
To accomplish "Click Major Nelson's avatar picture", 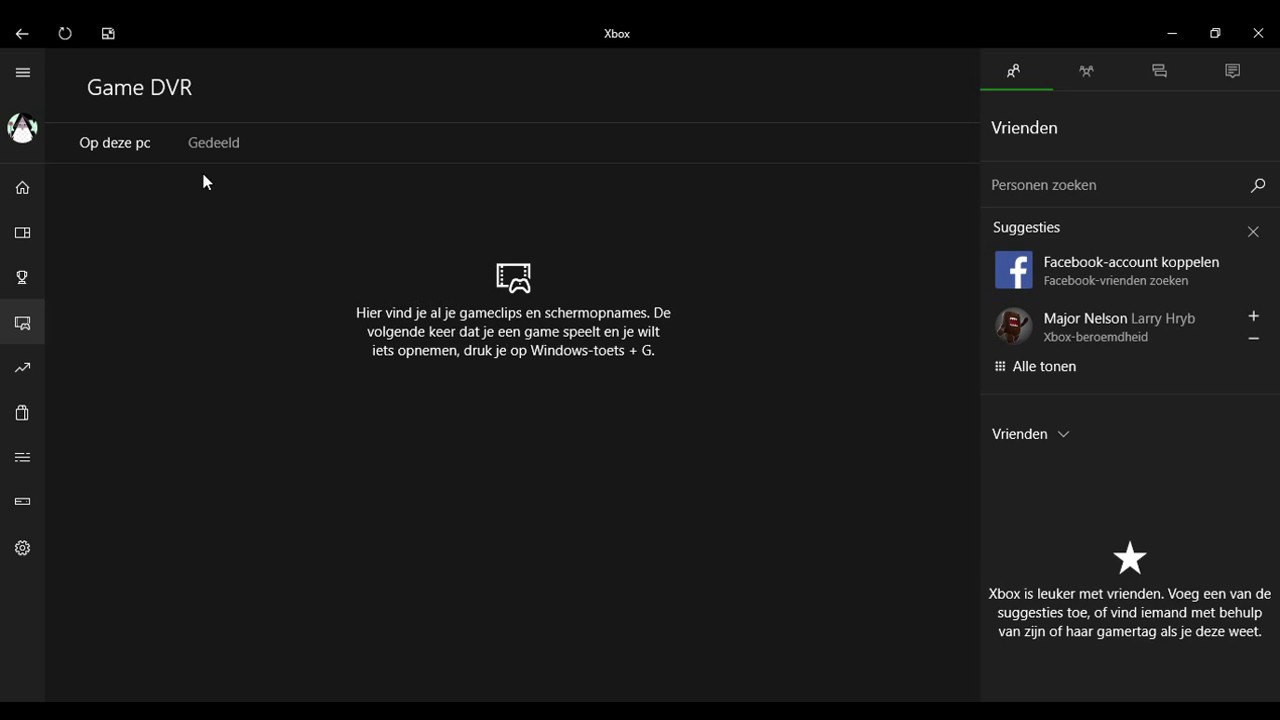I will point(1013,326).
